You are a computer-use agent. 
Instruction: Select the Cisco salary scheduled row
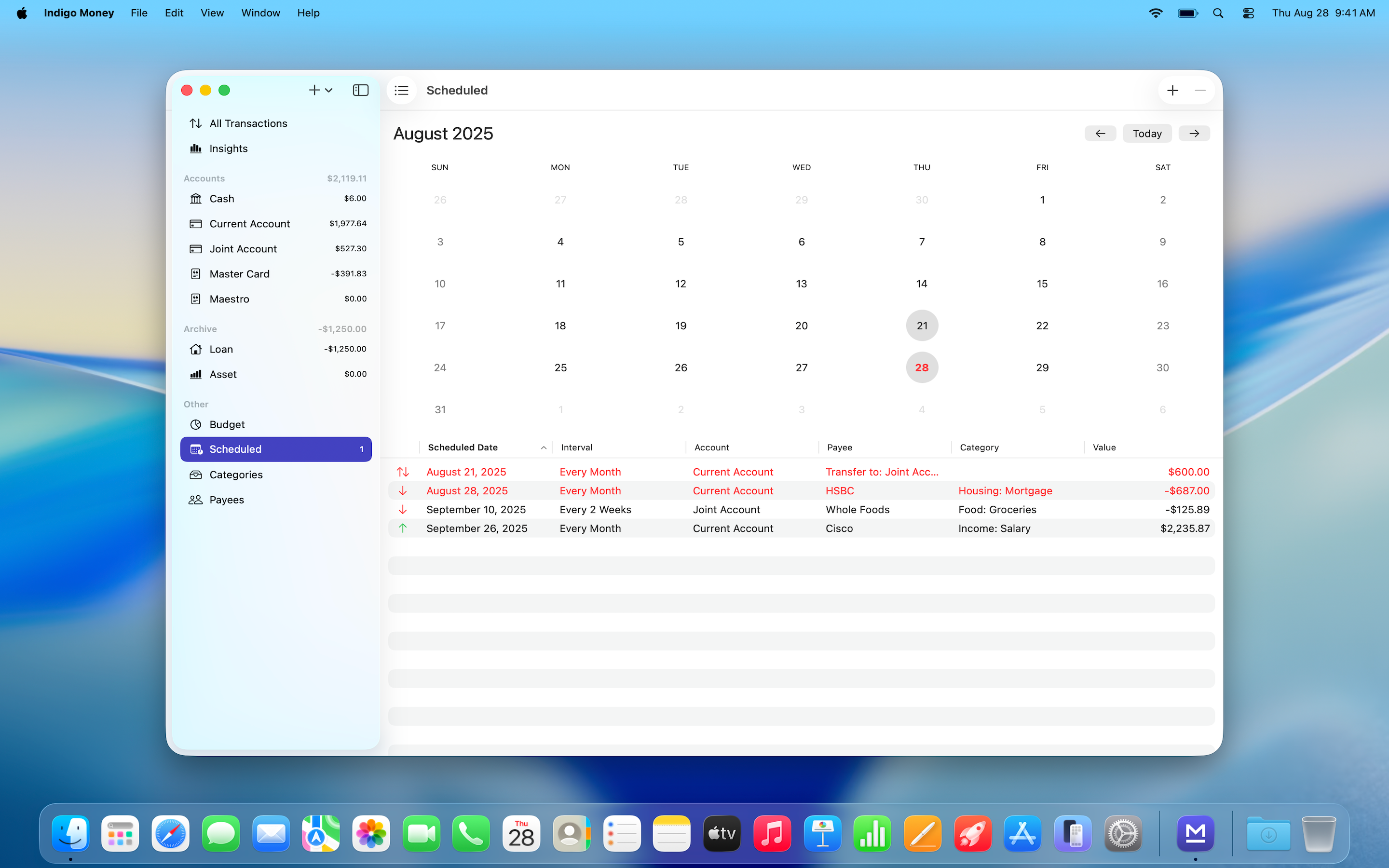click(801, 529)
